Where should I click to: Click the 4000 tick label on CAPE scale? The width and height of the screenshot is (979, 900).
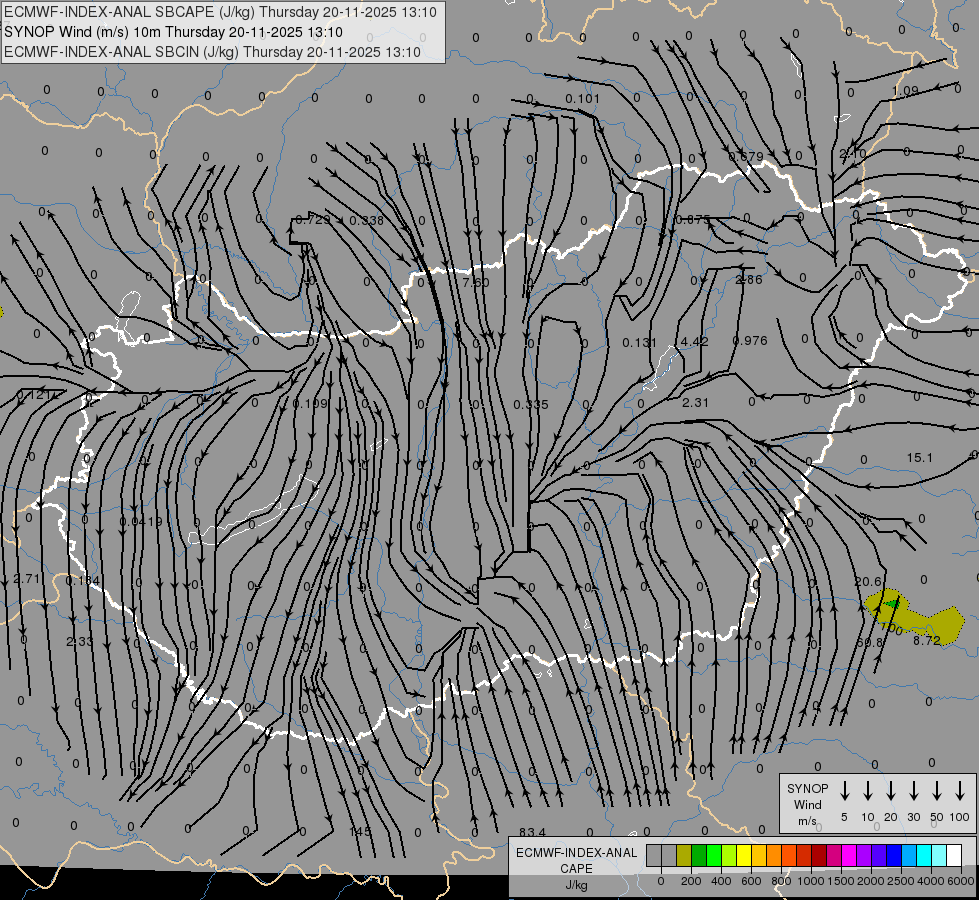tap(931, 881)
